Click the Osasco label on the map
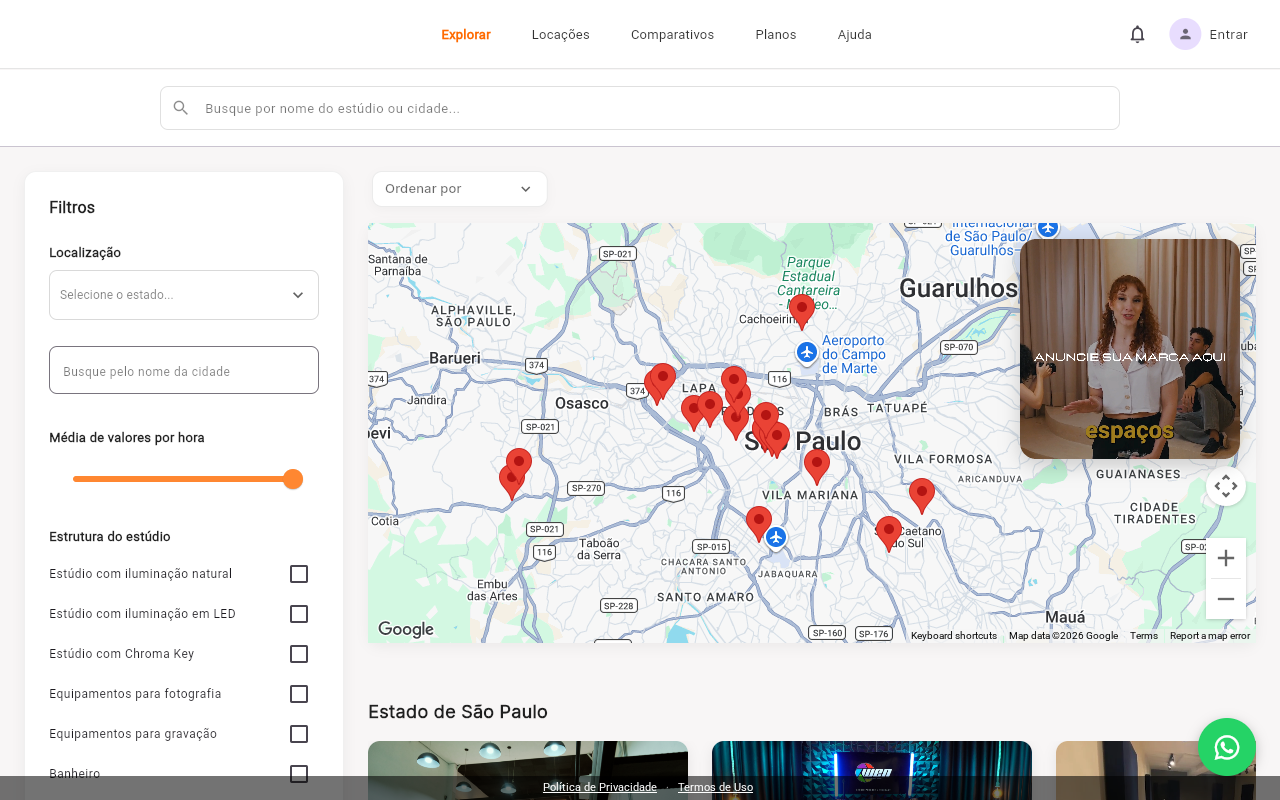The image size is (1280, 800). pos(582,403)
